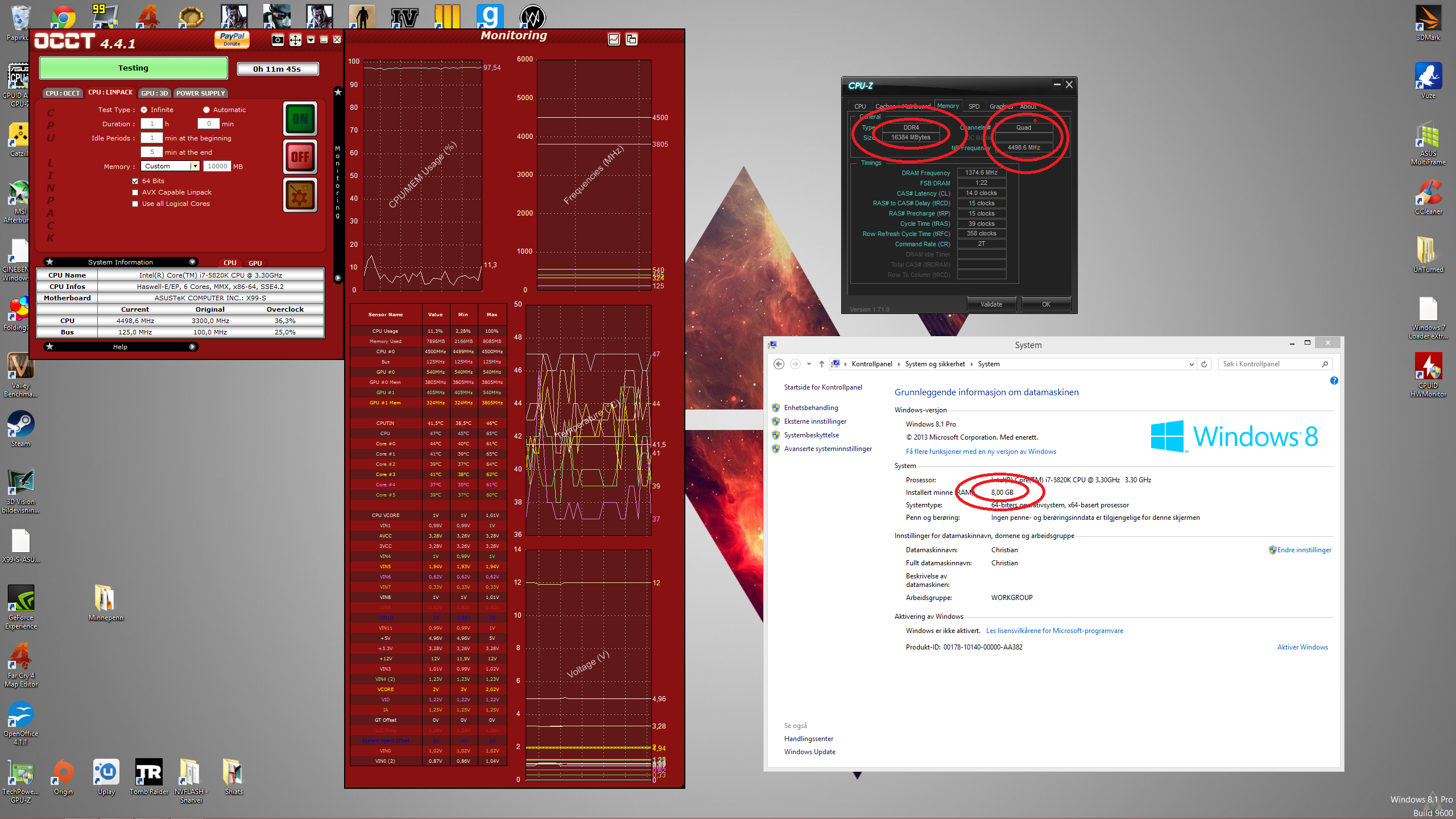Viewport: 1456px width, 819px height.
Task: Collapse System Information section arrow
Action: click(x=192, y=262)
